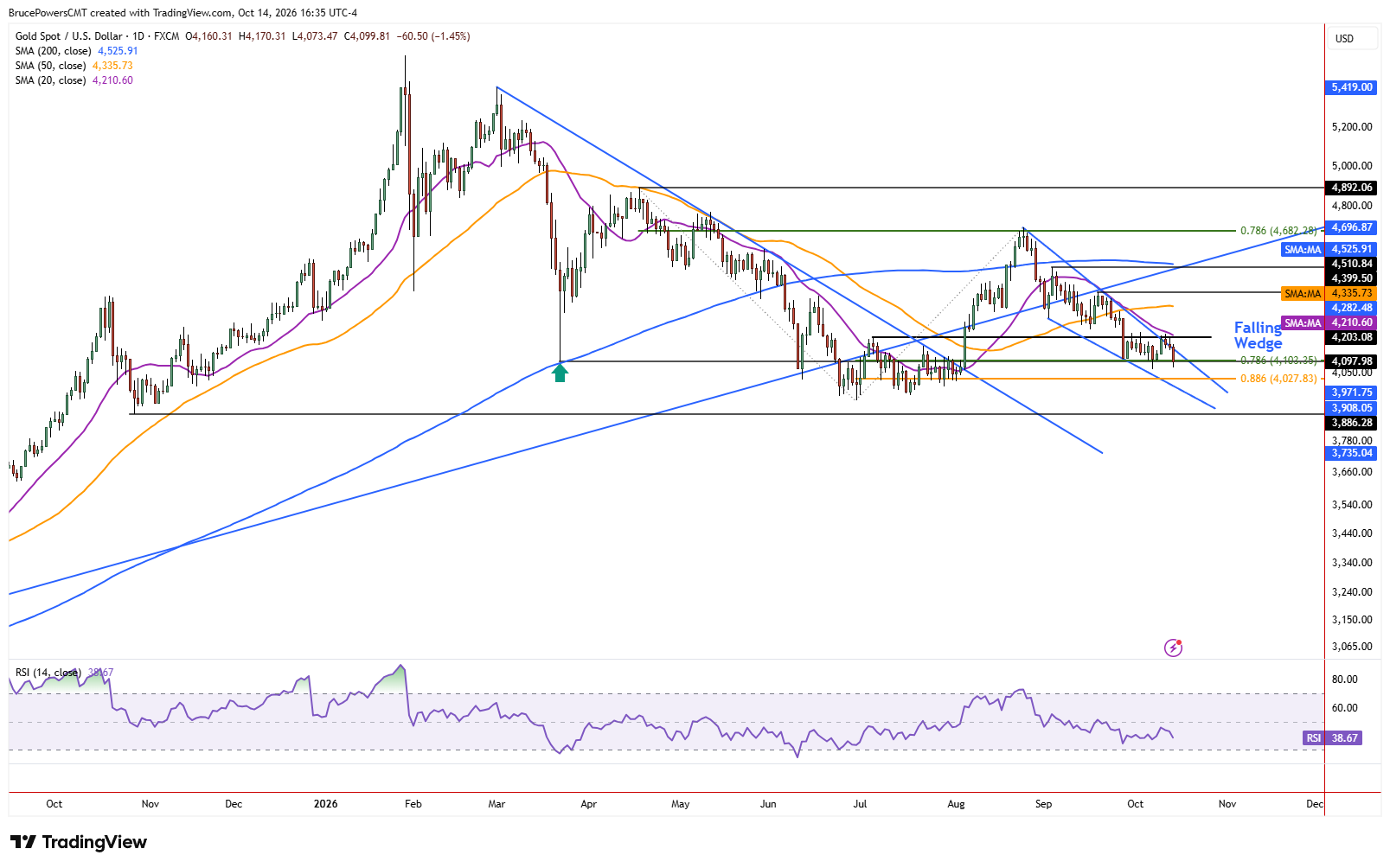The width and height of the screenshot is (1390, 868).
Task: Click the USD currency label
Action: click(x=1344, y=39)
